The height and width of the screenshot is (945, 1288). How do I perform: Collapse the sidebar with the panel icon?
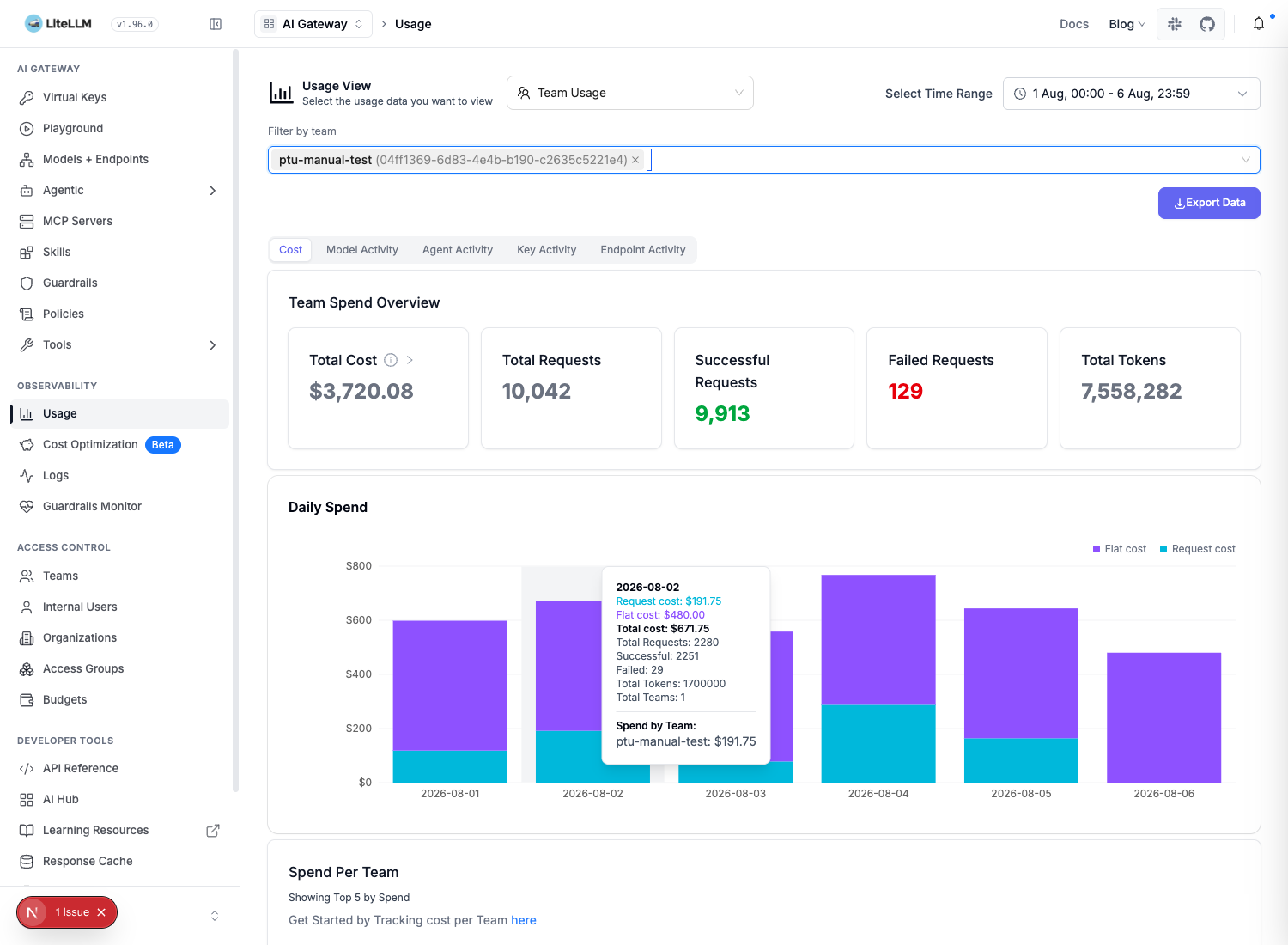(216, 24)
